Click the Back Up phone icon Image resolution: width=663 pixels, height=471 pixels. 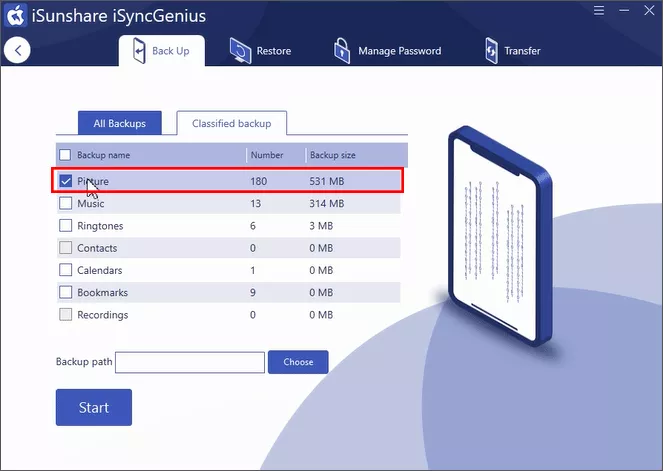click(139, 51)
